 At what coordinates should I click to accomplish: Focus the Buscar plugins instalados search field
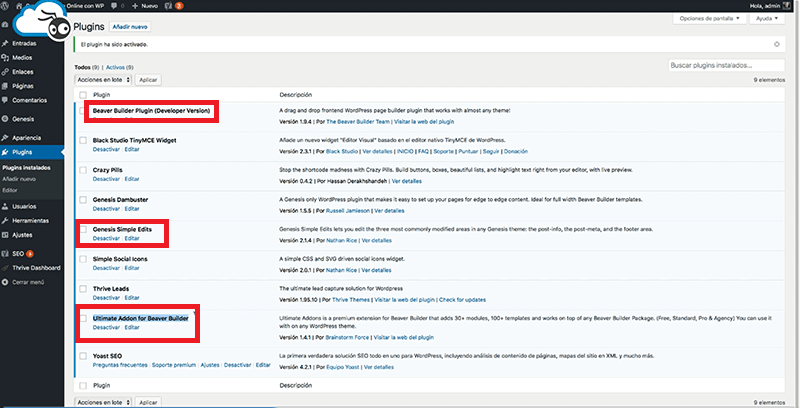(x=726, y=65)
